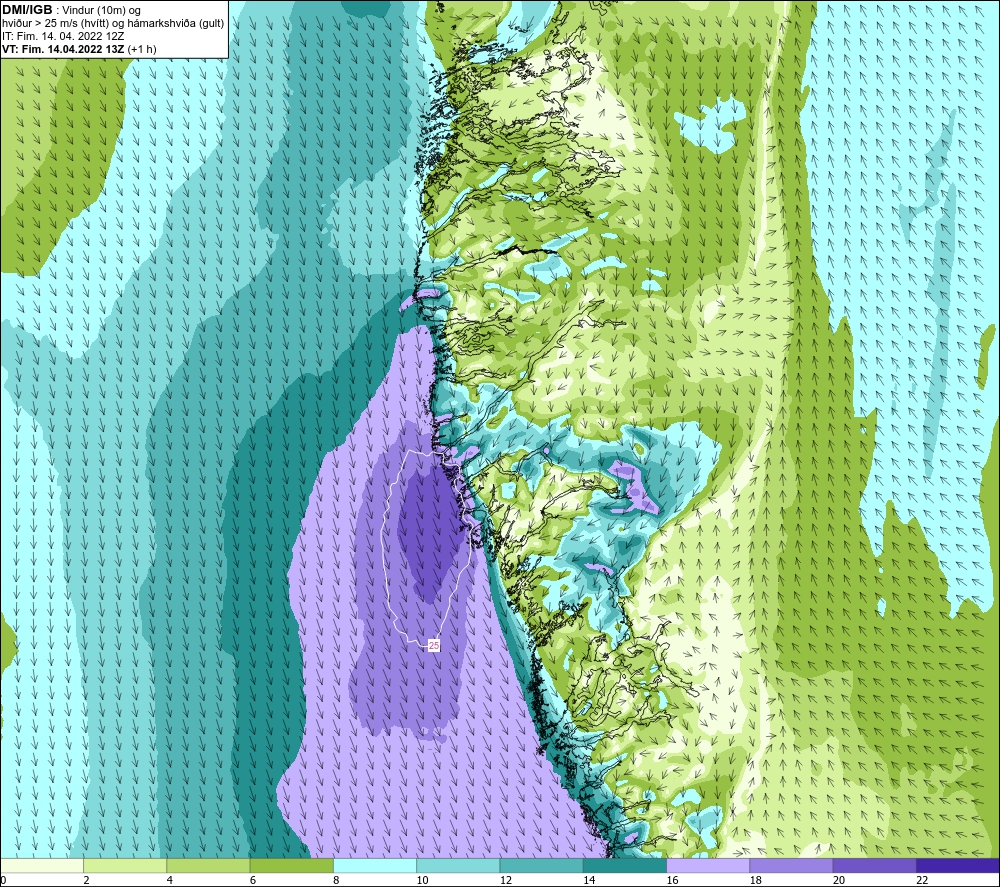Click the '18' tick label on colour scale
The width and height of the screenshot is (1000, 887).
point(756,880)
